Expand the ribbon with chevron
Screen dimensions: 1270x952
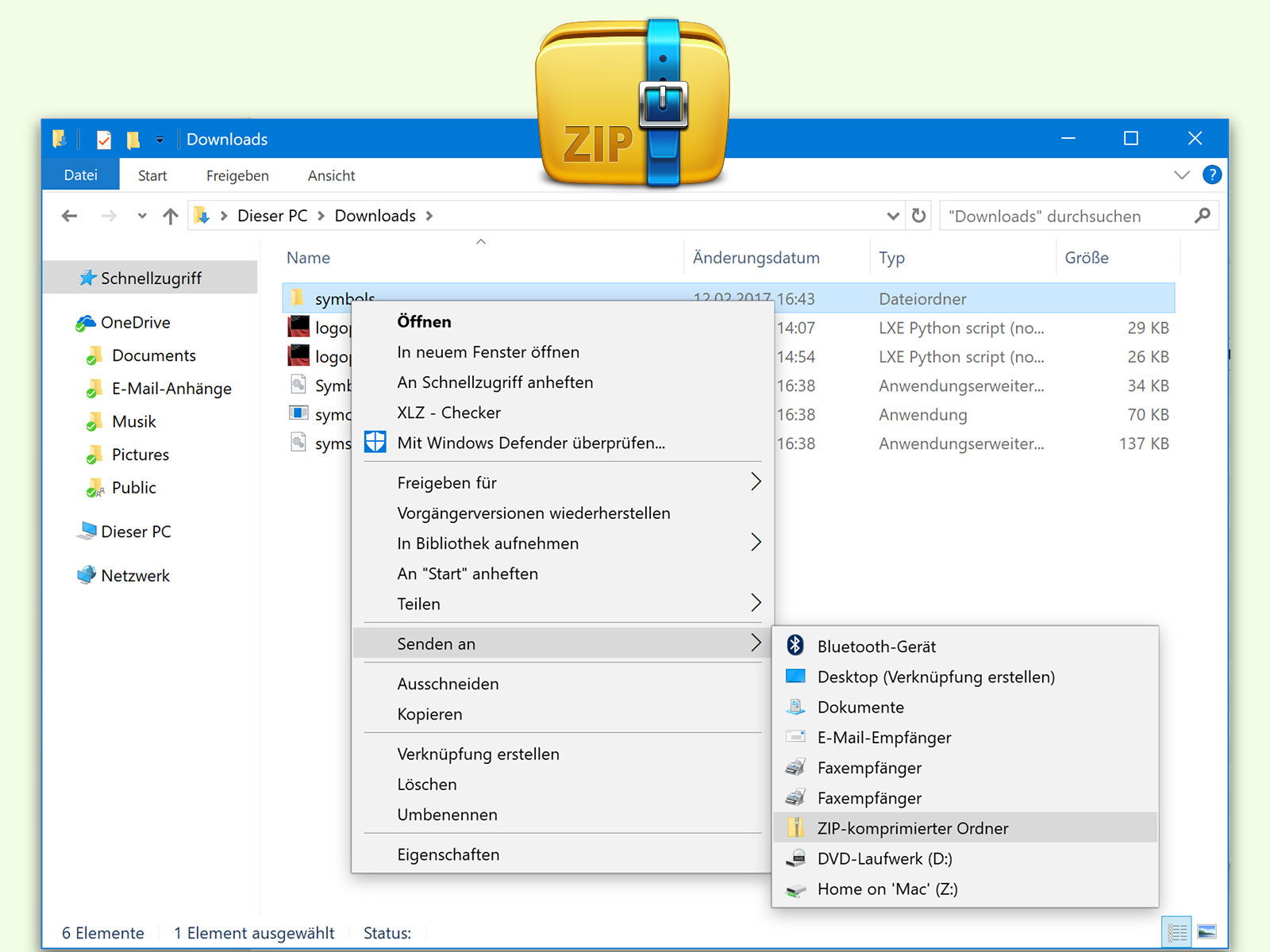pyautogui.click(x=1182, y=175)
